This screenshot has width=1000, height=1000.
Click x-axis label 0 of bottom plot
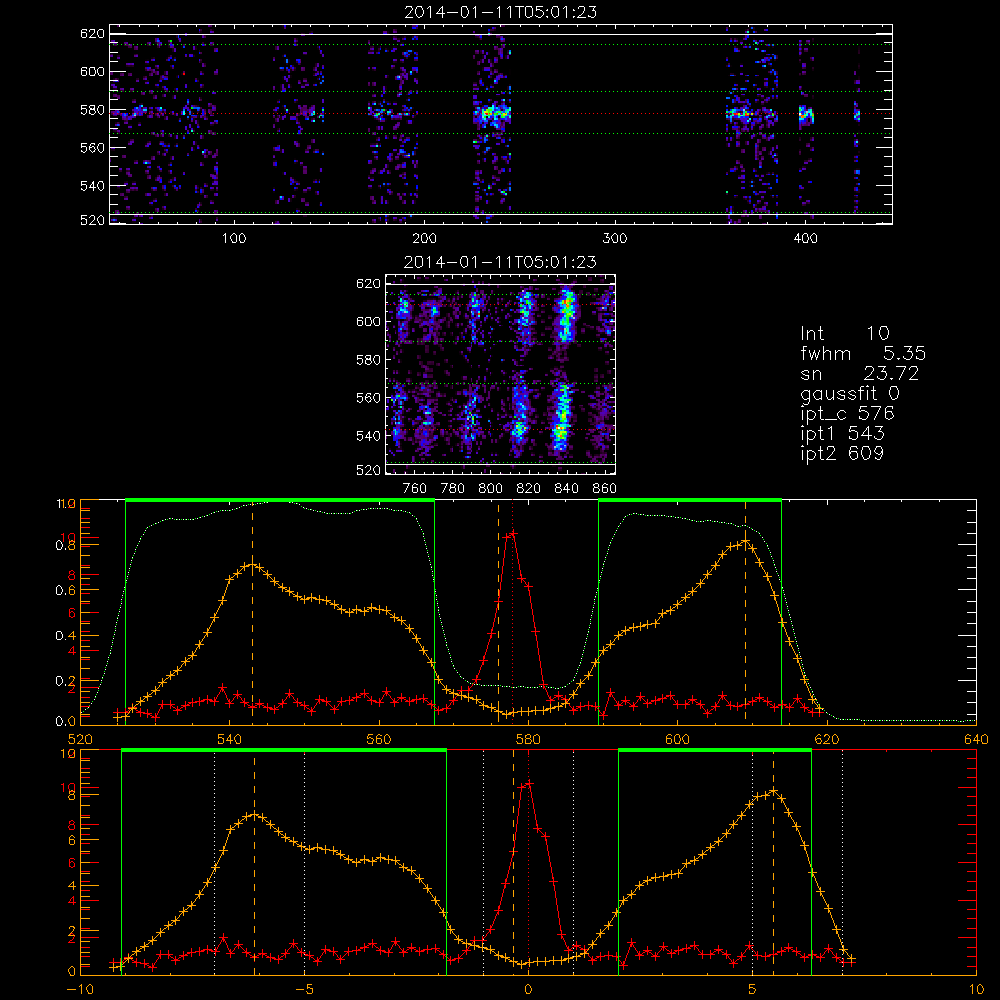tap(528, 989)
